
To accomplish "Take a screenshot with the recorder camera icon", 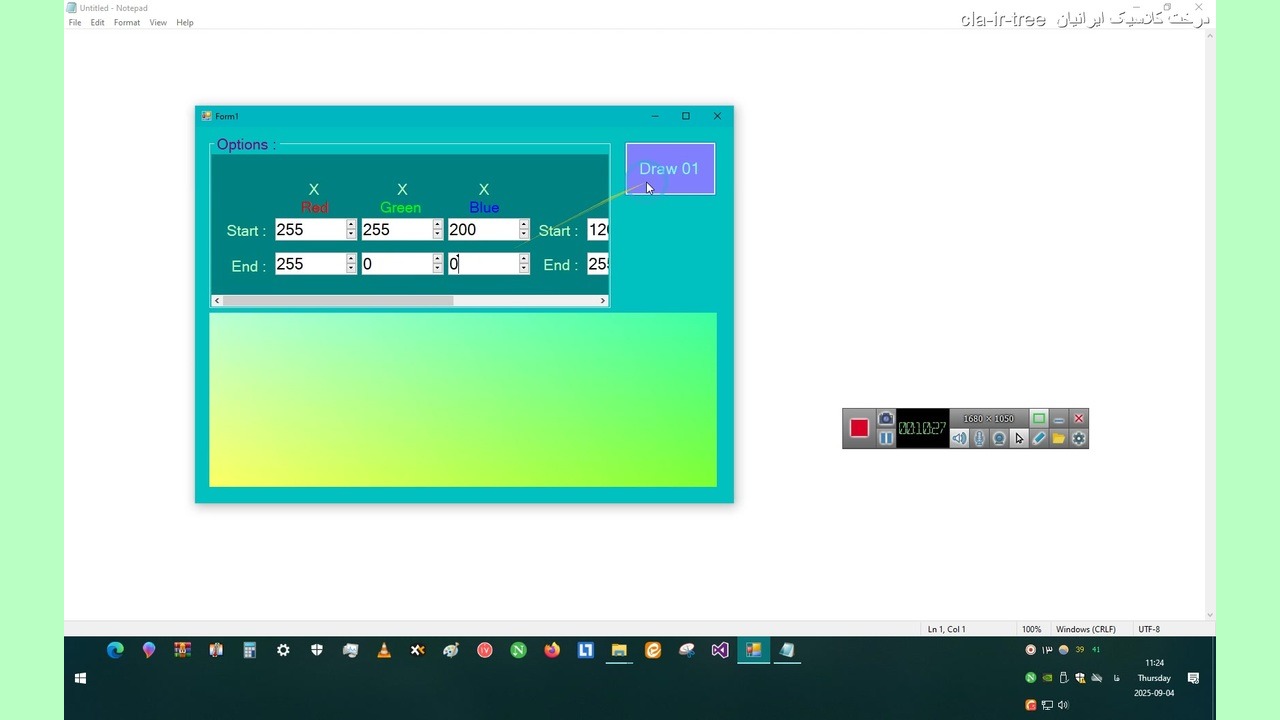I will click(x=886, y=419).
